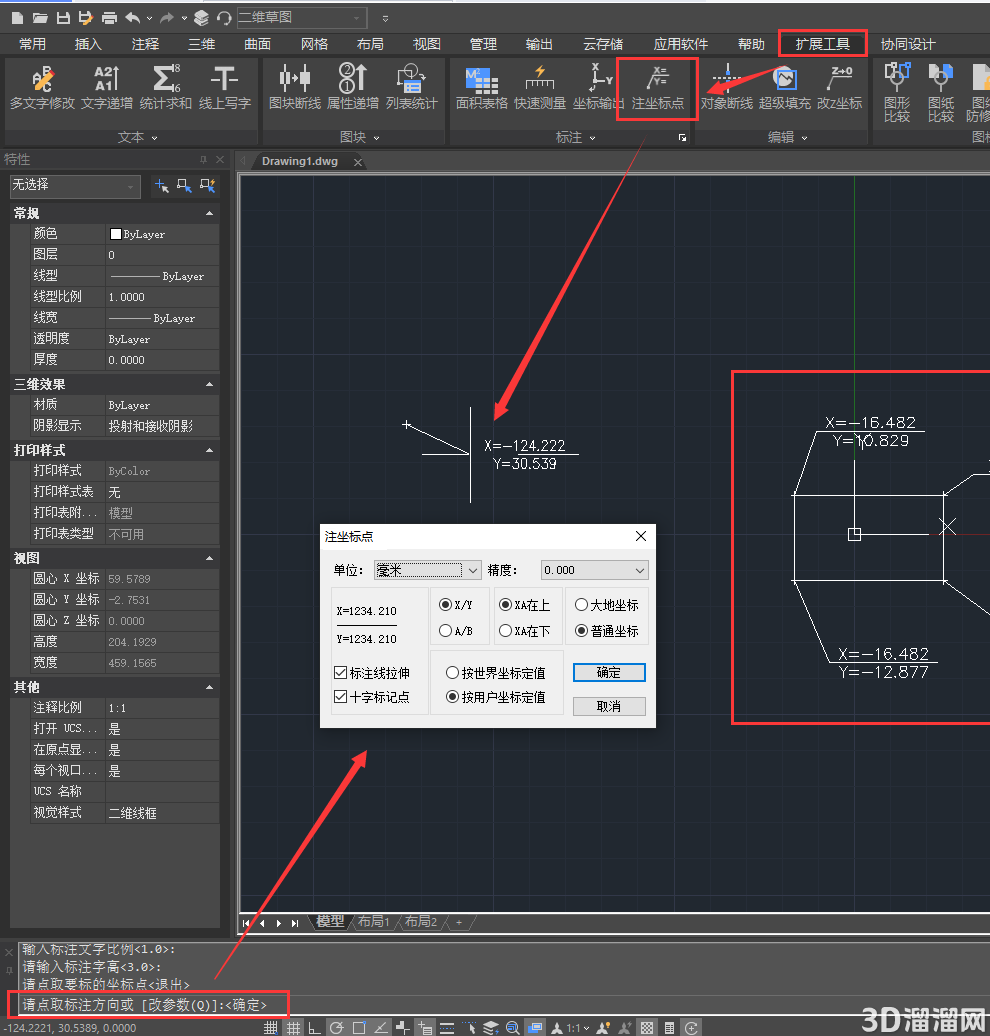This screenshot has height=1036, width=990.
Task: Switch to 布局1 layout tab
Action: pos(373,922)
